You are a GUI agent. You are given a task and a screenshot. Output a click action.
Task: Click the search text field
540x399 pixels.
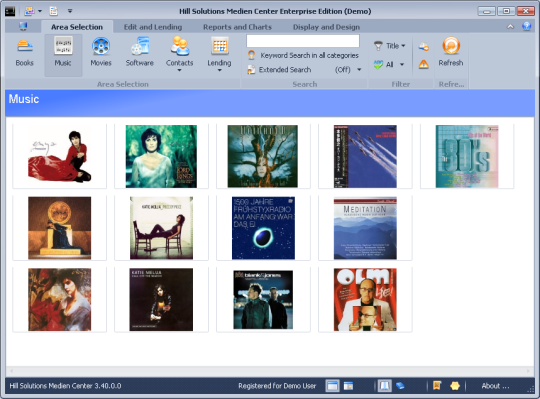[303, 41]
